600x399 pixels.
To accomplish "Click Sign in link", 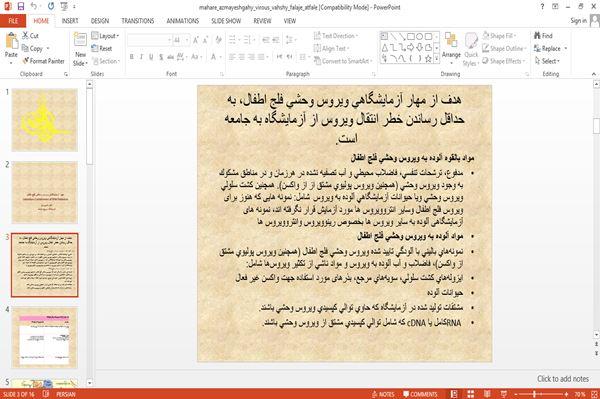I will pyautogui.click(x=578, y=21).
